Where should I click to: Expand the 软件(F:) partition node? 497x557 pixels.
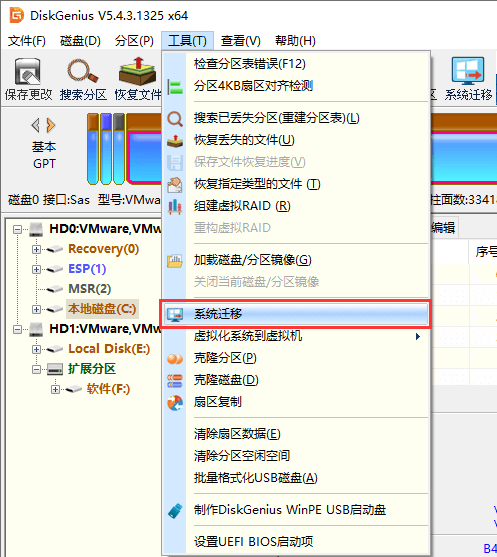55,390
